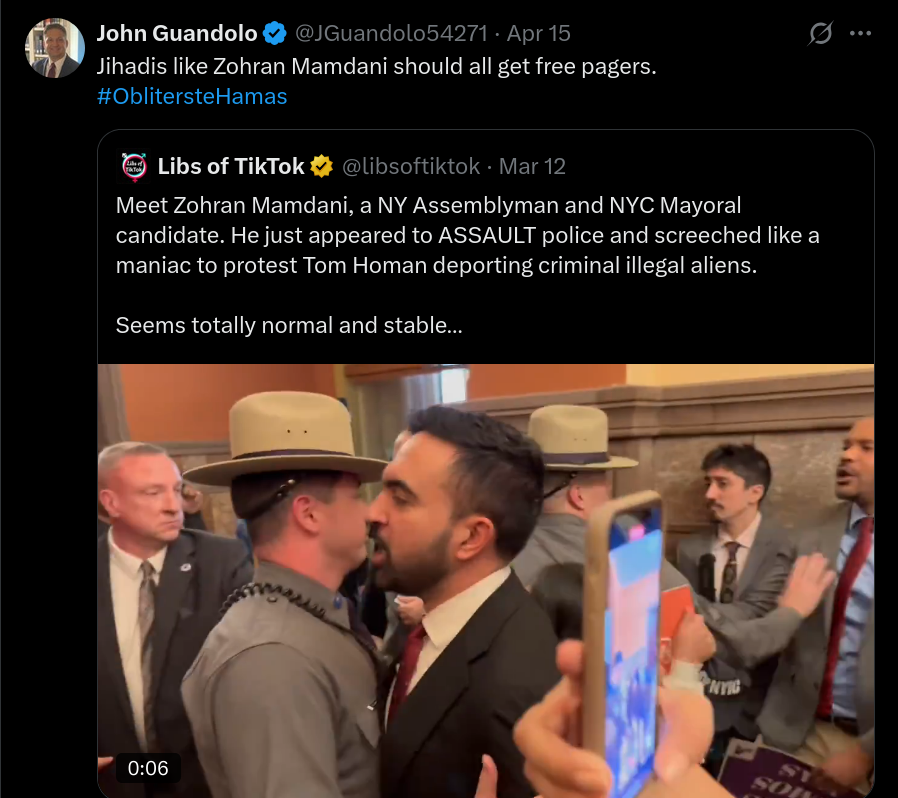Viewport: 898px width, 798px height.
Task: Open the #ObliterateHamas hashtag link
Action: (192, 96)
